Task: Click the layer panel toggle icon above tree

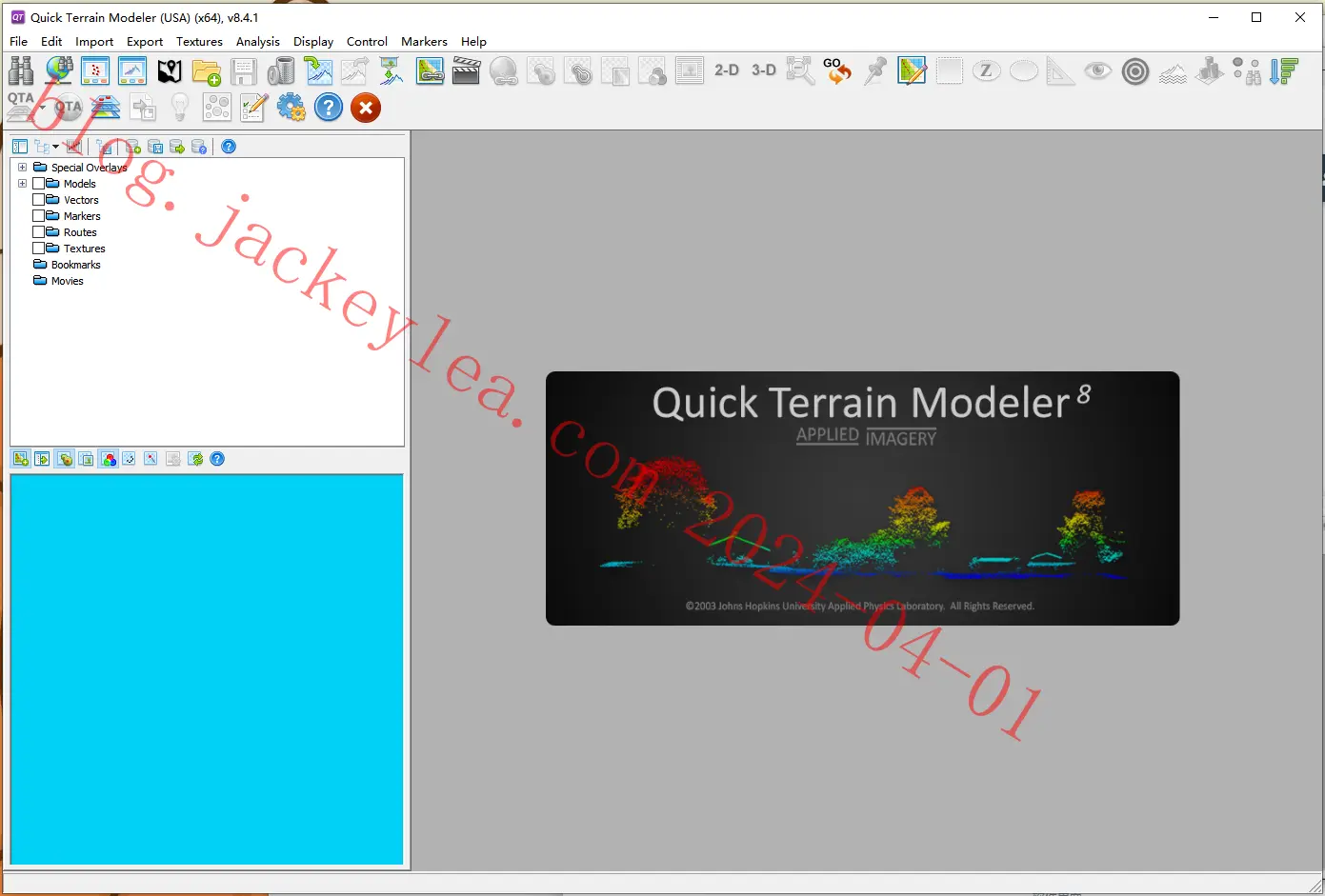Action: [20, 147]
